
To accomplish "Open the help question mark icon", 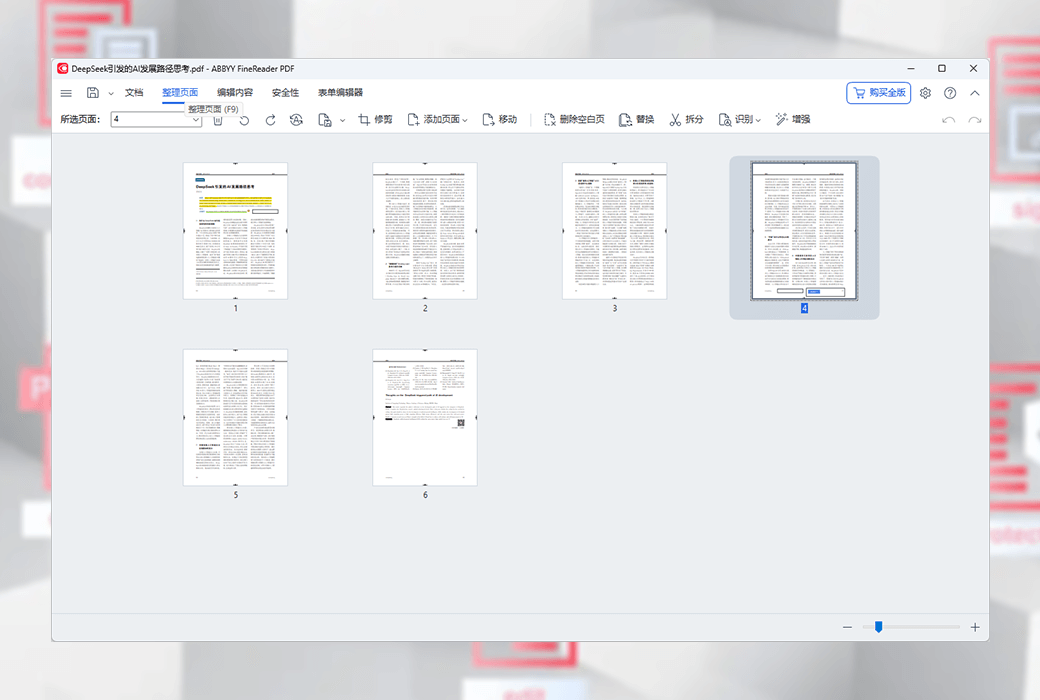I will [x=950, y=93].
